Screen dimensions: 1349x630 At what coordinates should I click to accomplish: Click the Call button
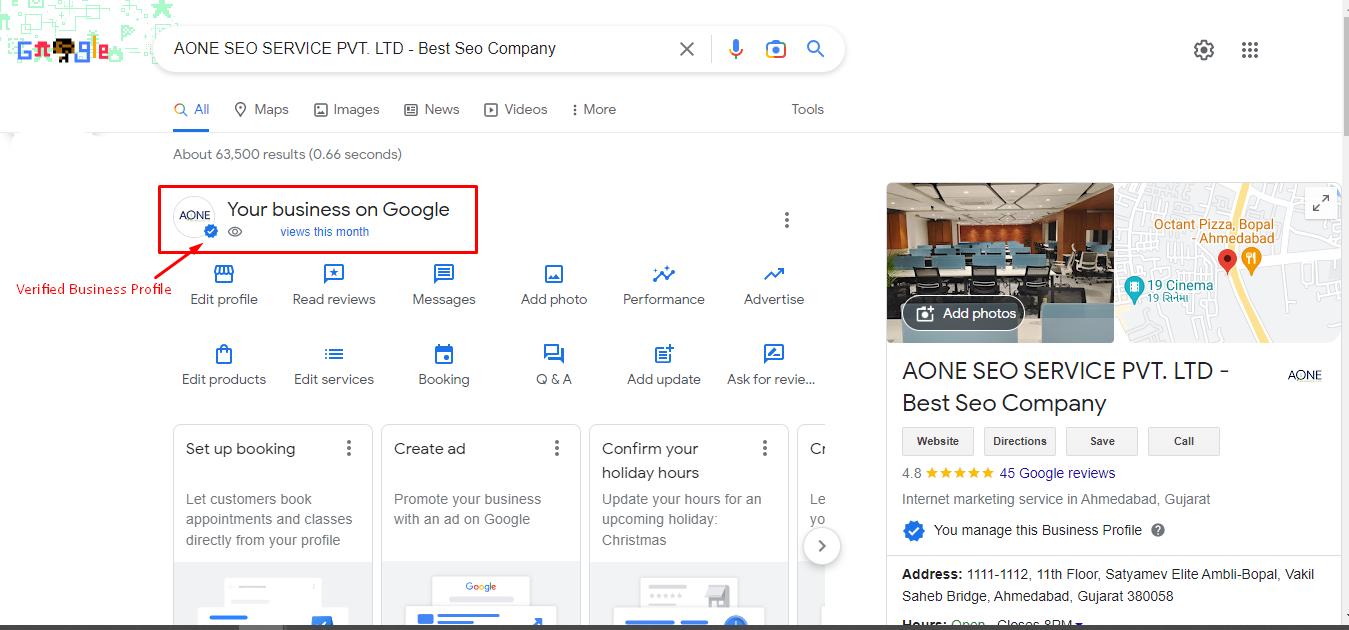tap(1184, 441)
